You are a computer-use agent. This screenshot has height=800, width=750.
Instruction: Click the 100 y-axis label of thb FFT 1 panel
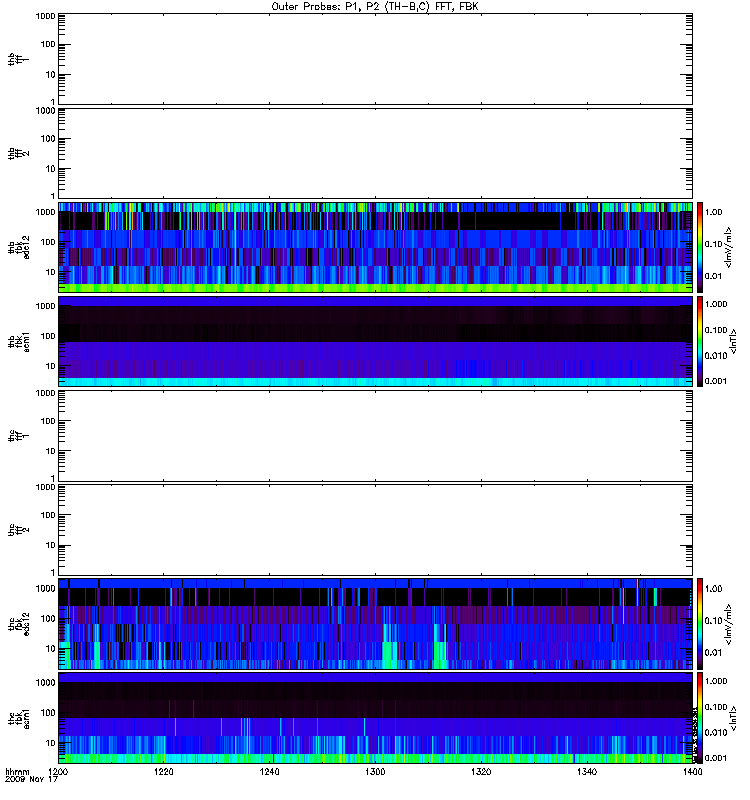pos(48,44)
